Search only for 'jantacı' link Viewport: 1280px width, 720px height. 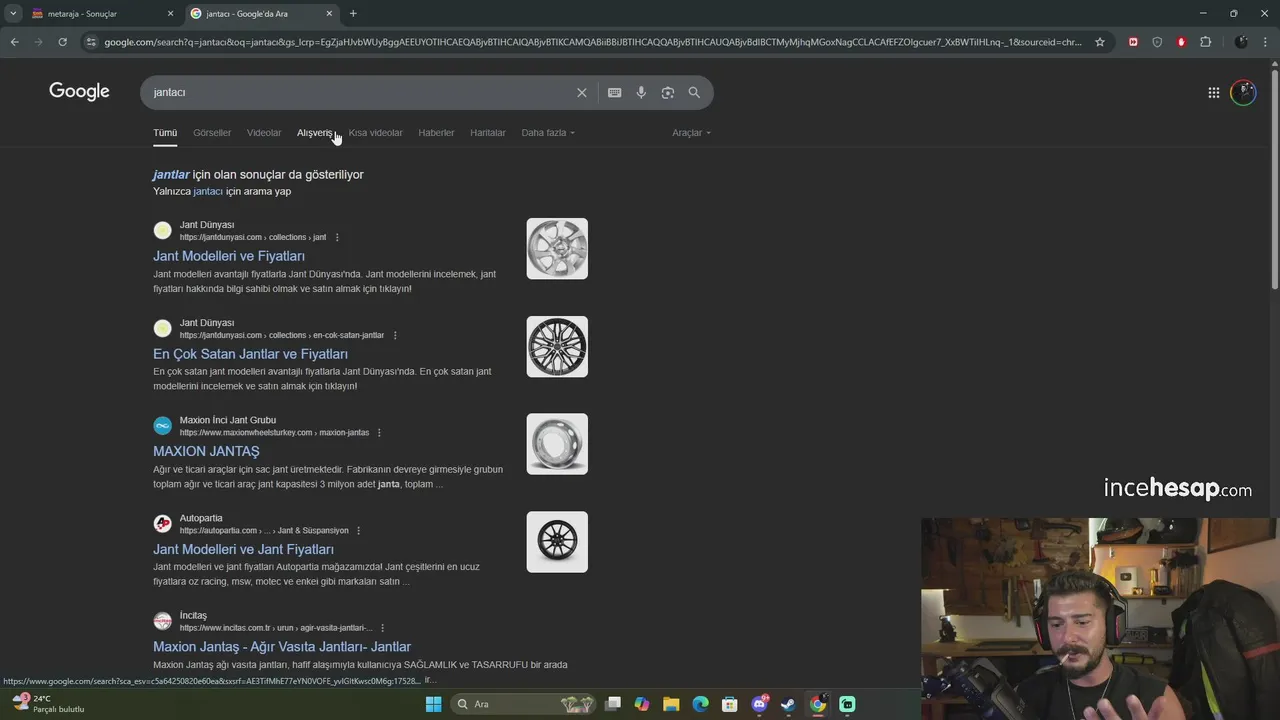[208, 191]
